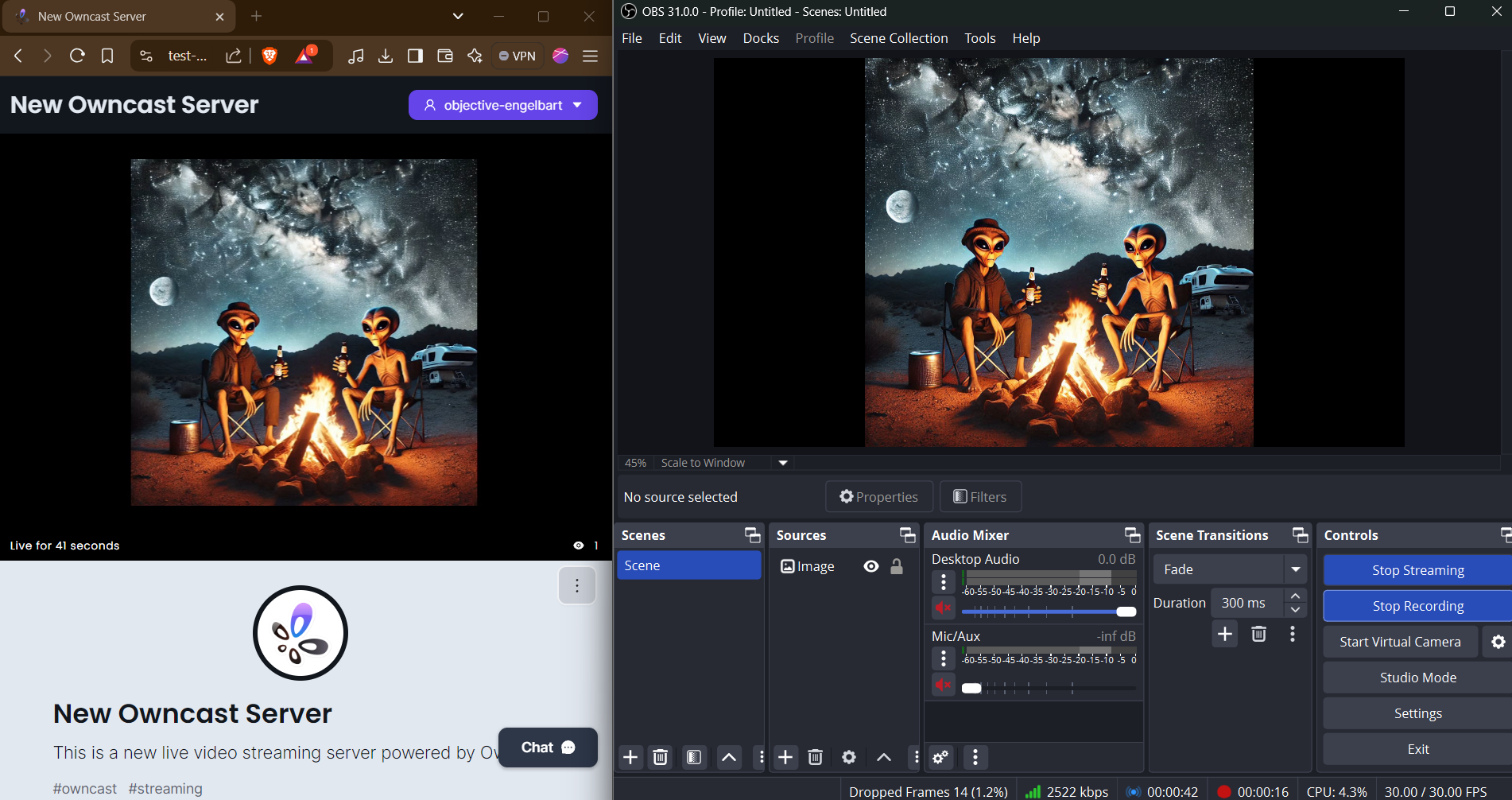Increase transition Duration with the up stepper
The image size is (1512, 800).
tap(1294, 596)
